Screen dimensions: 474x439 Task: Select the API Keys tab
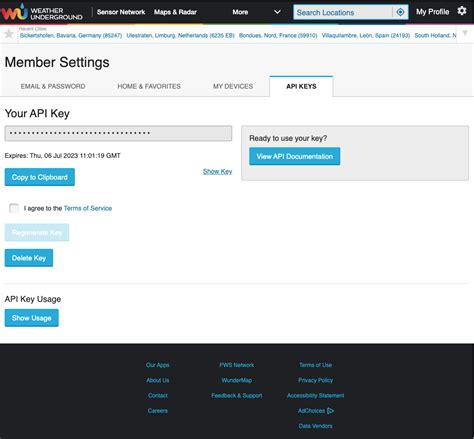[301, 86]
